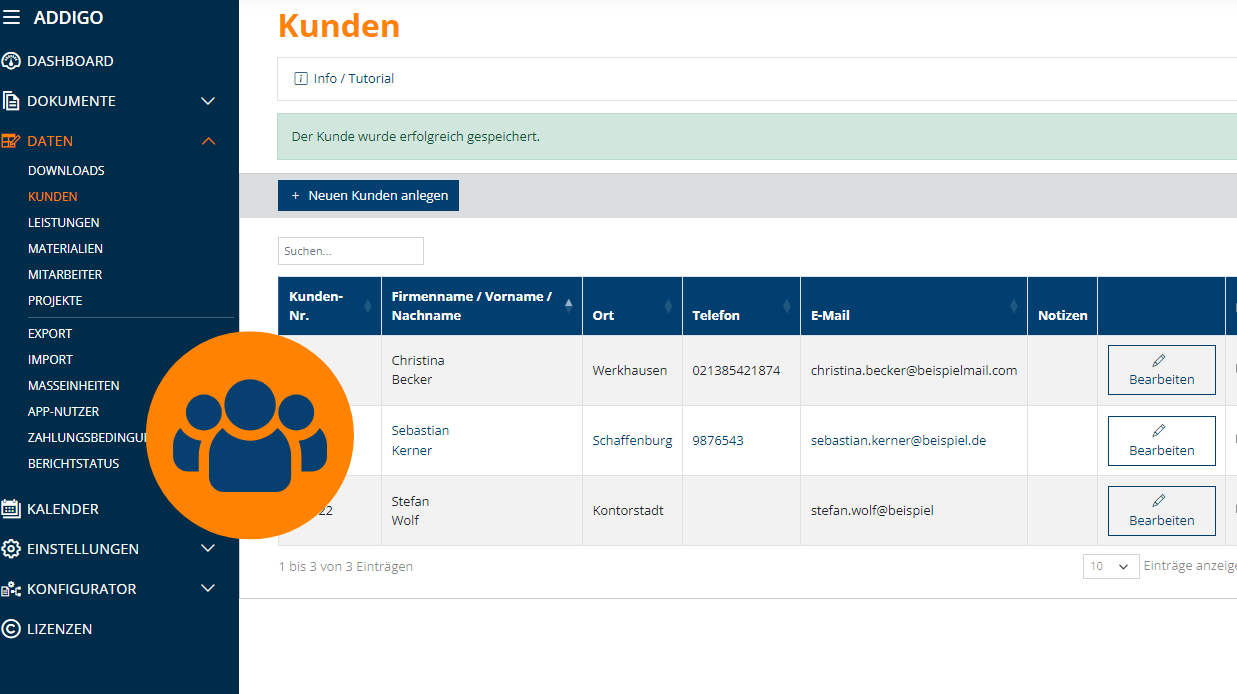This screenshot has height=694, width=1237.
Task: Click the Konfigurator icon
Action: pos(11,589)
